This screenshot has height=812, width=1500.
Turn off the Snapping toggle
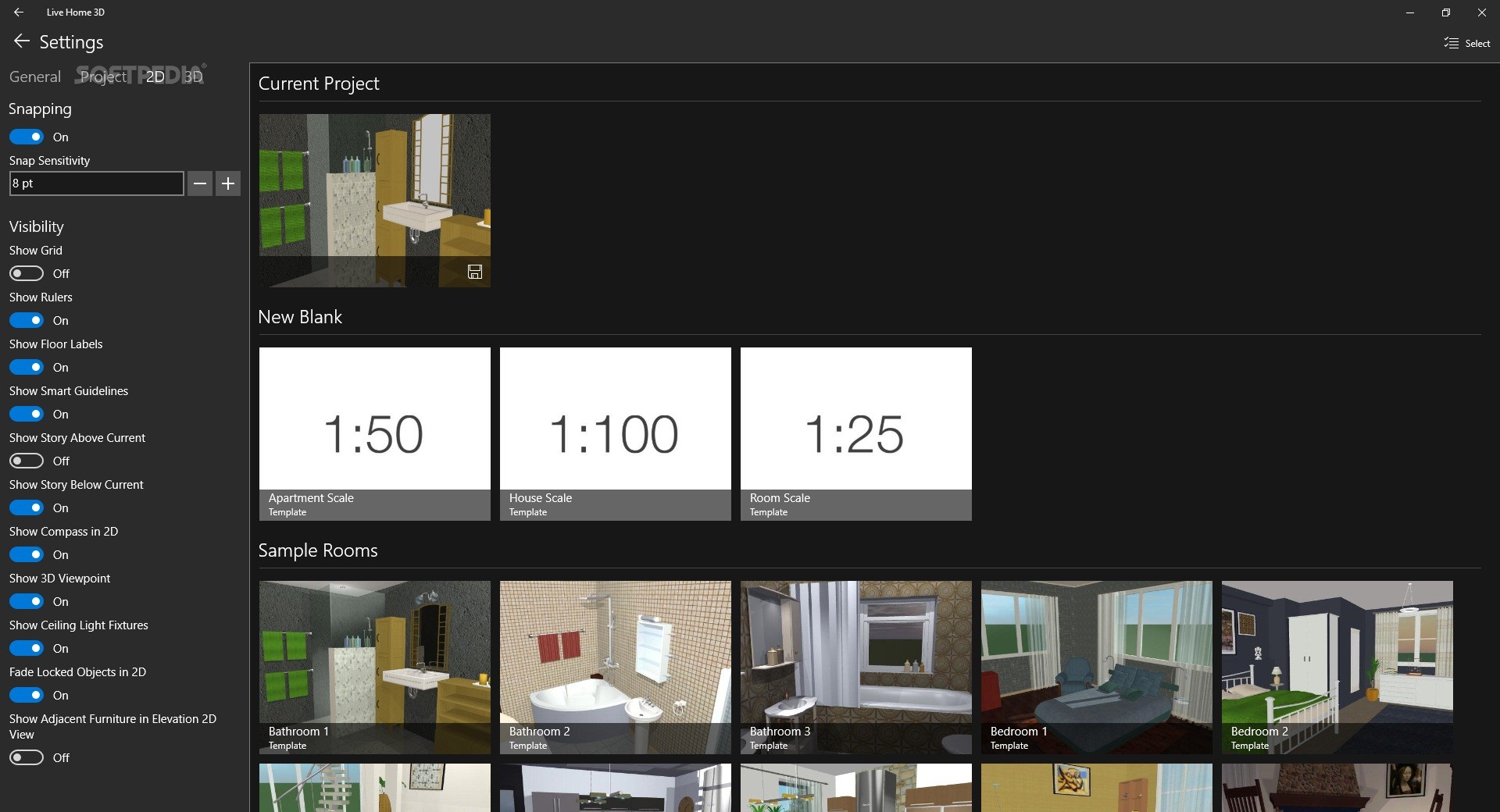coord(27,137)
